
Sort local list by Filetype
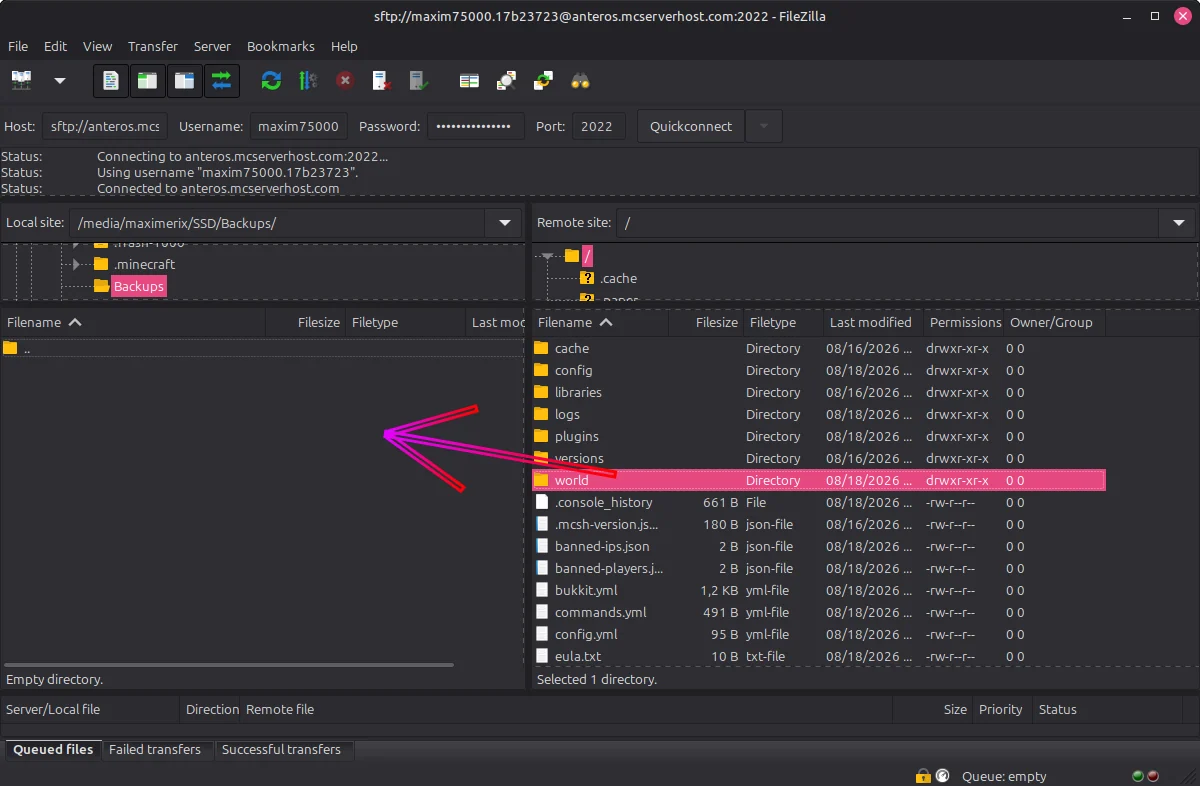[x=405, y=322]
